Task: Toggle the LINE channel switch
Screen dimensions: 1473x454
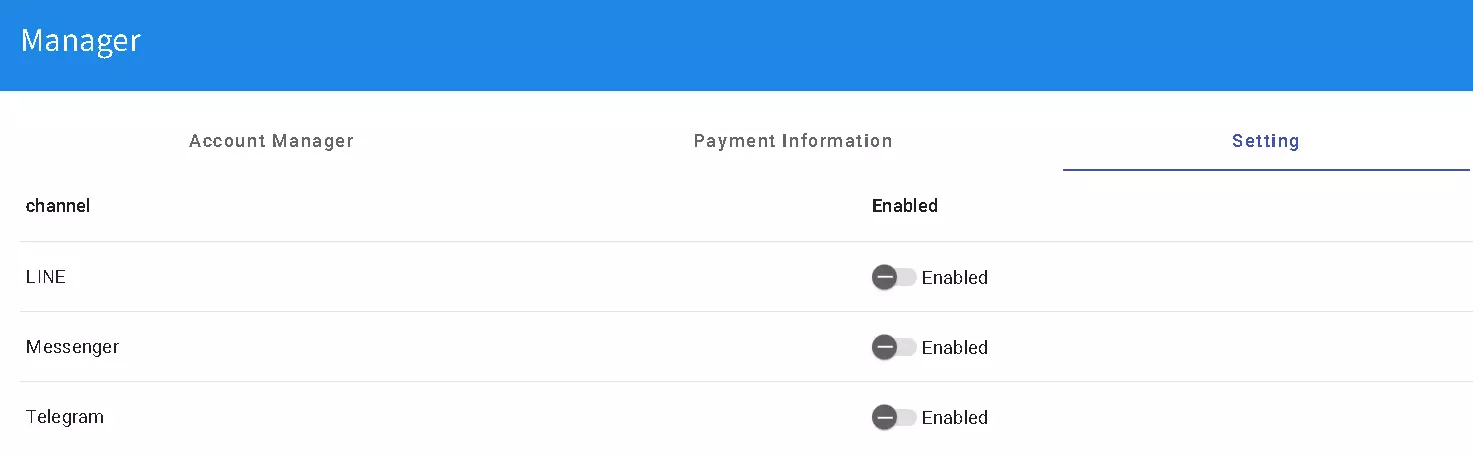Action: pyautogui.click(x=894, y=277)
